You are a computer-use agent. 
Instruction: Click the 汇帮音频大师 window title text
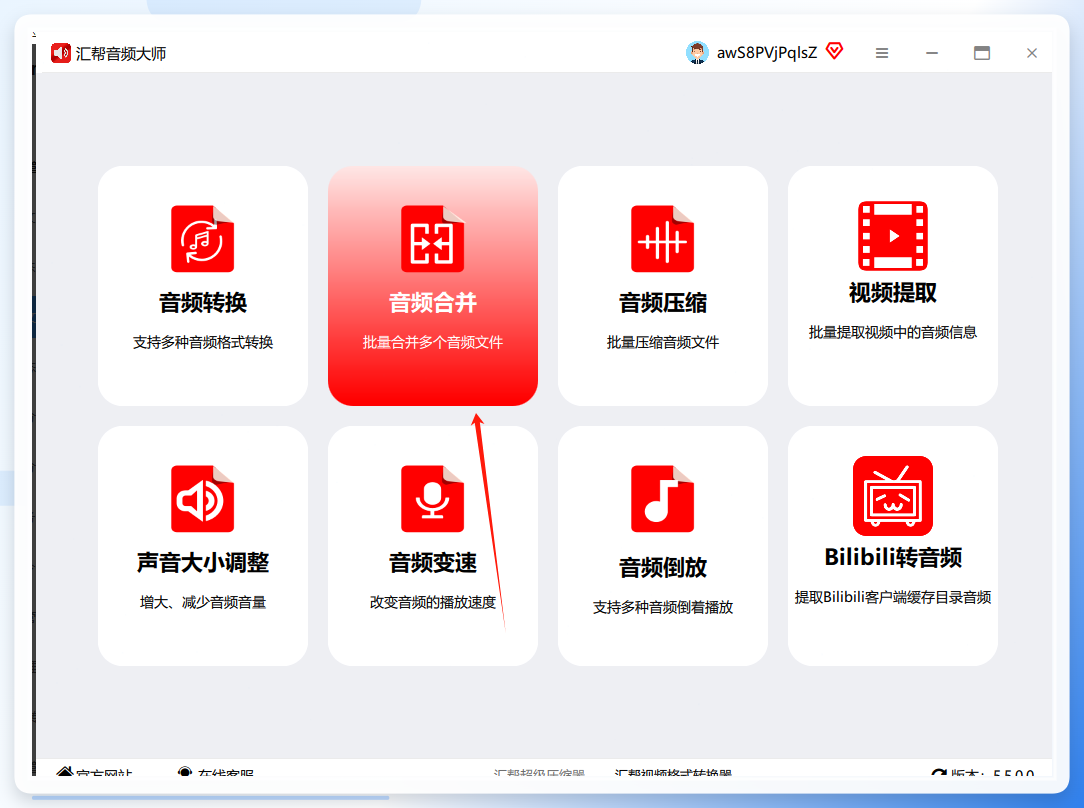click(120, 54)
